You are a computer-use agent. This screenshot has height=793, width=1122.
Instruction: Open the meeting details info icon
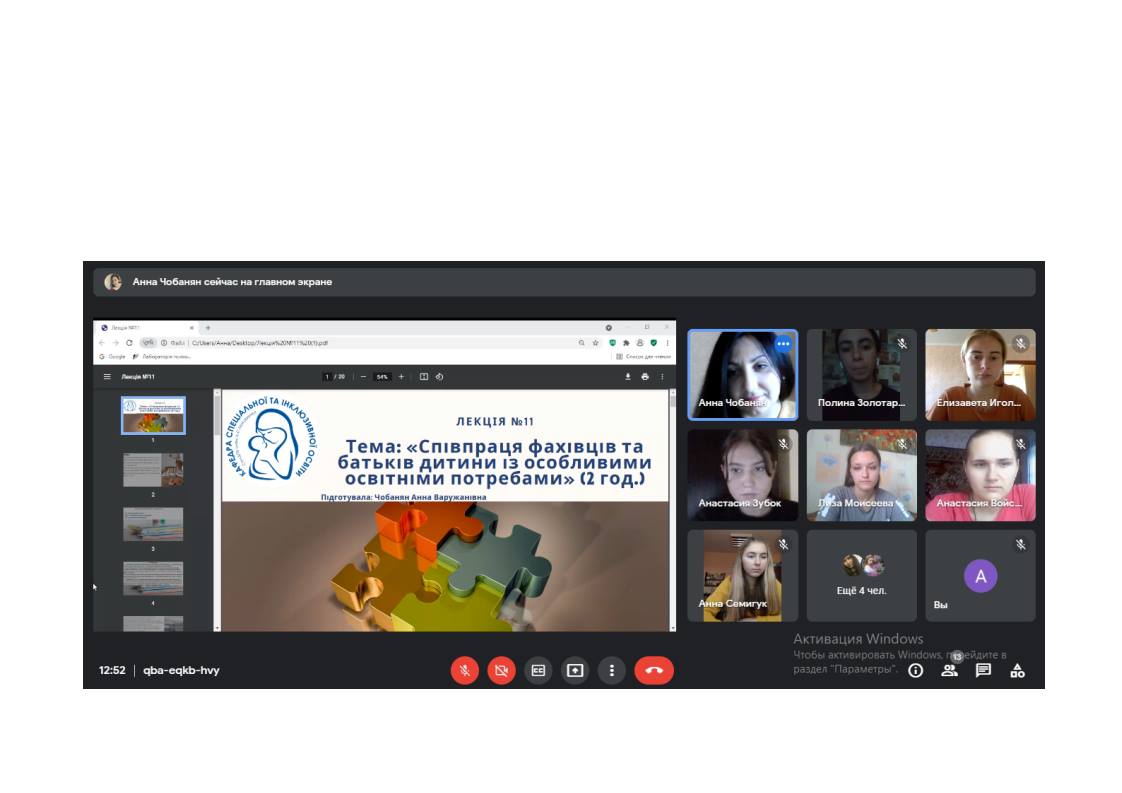tap(915, 671)
